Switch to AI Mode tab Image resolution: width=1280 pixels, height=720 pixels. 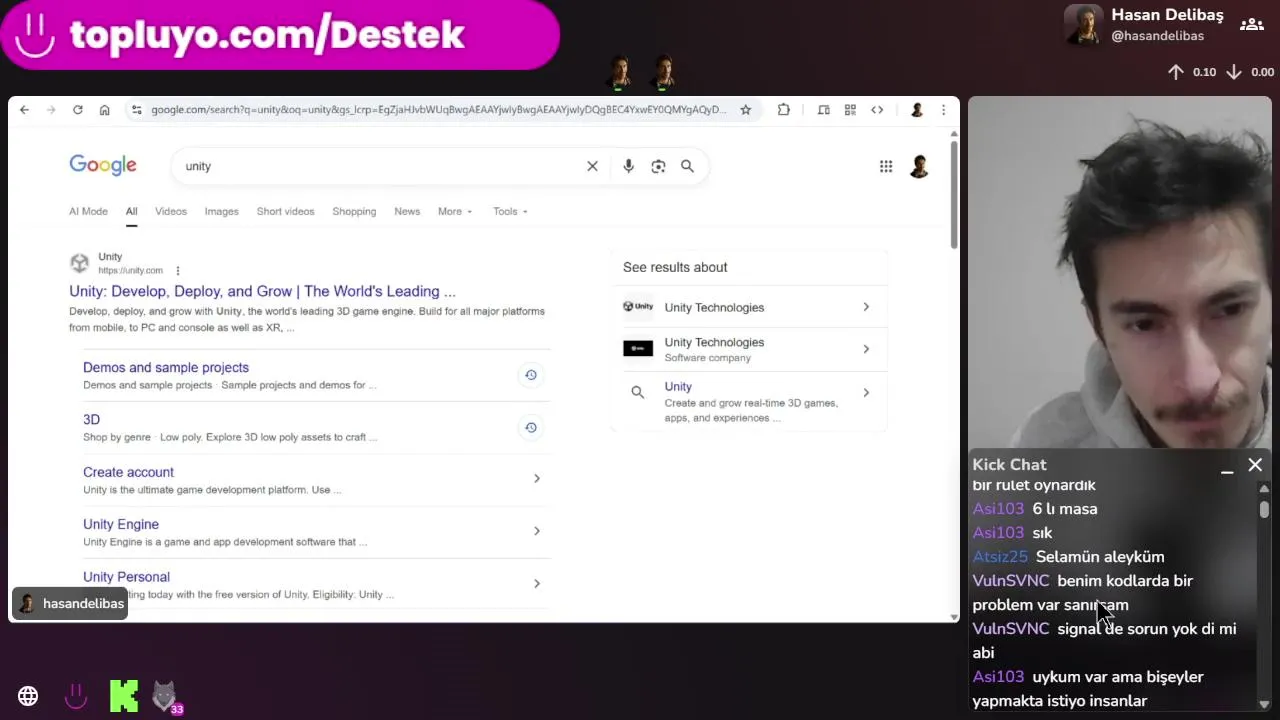point(88,212)
